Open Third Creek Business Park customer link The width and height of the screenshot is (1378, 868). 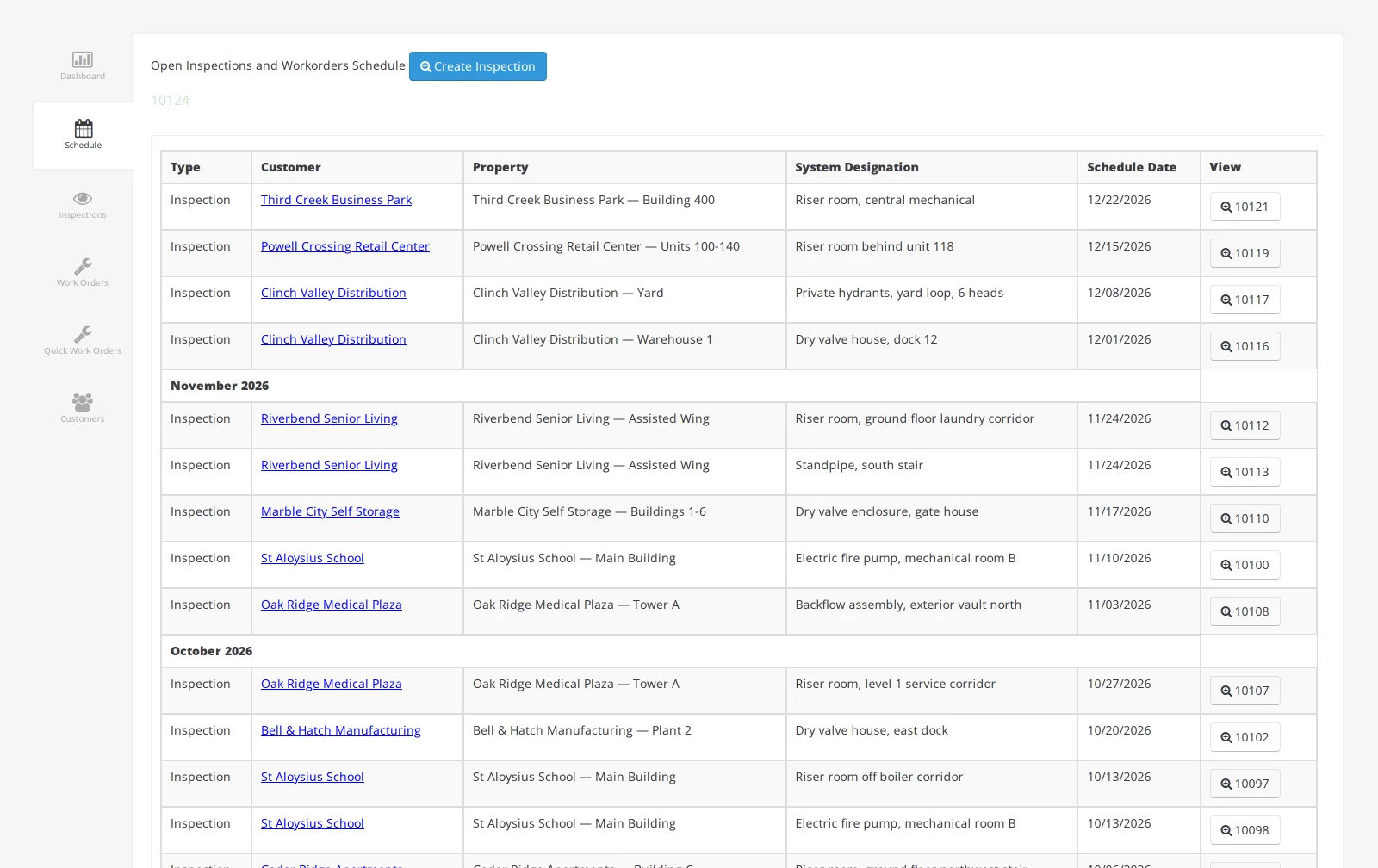click(336, 200)
